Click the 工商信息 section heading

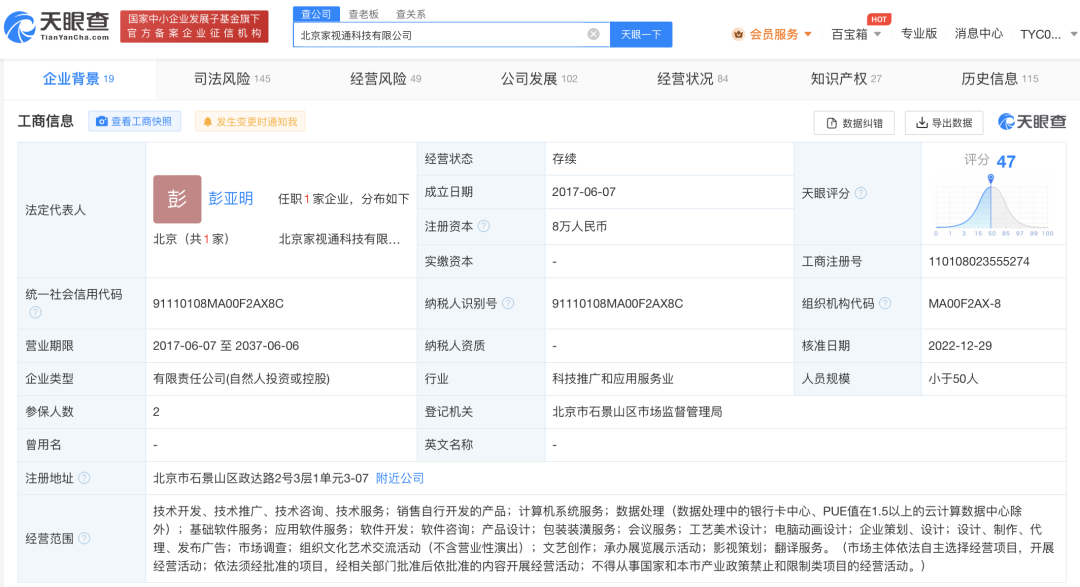pos(45,121)
